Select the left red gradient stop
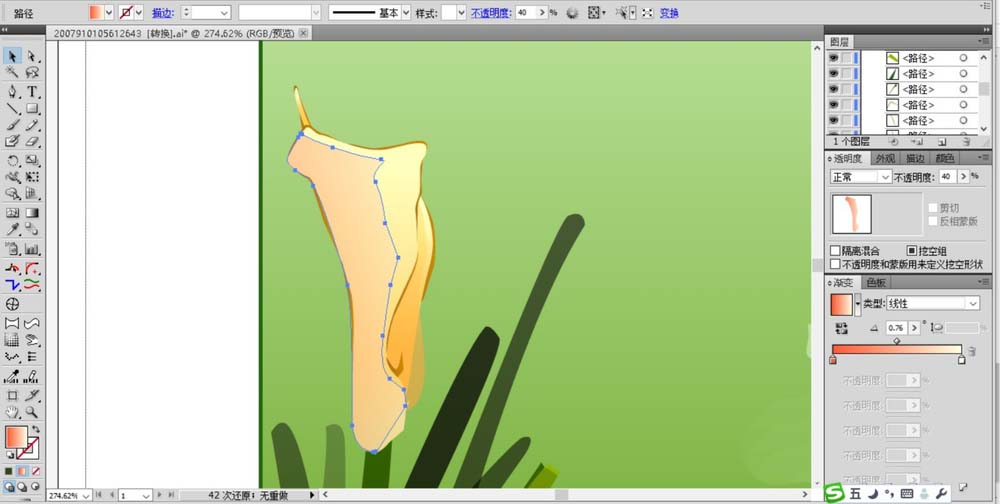This screenshot has width=1000, height=504. click(x=833, y=360)
